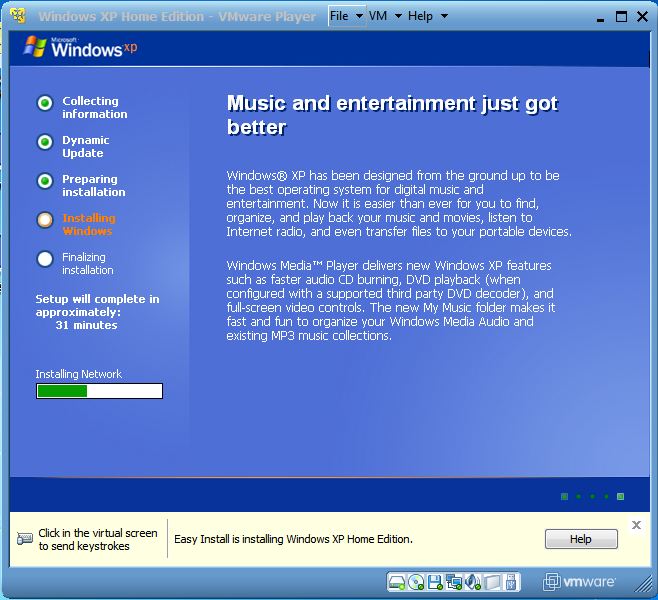
Task: Click the paragraph beginning 'Windows Media™ Player delivers'
Action: click(x=390, y=300)
